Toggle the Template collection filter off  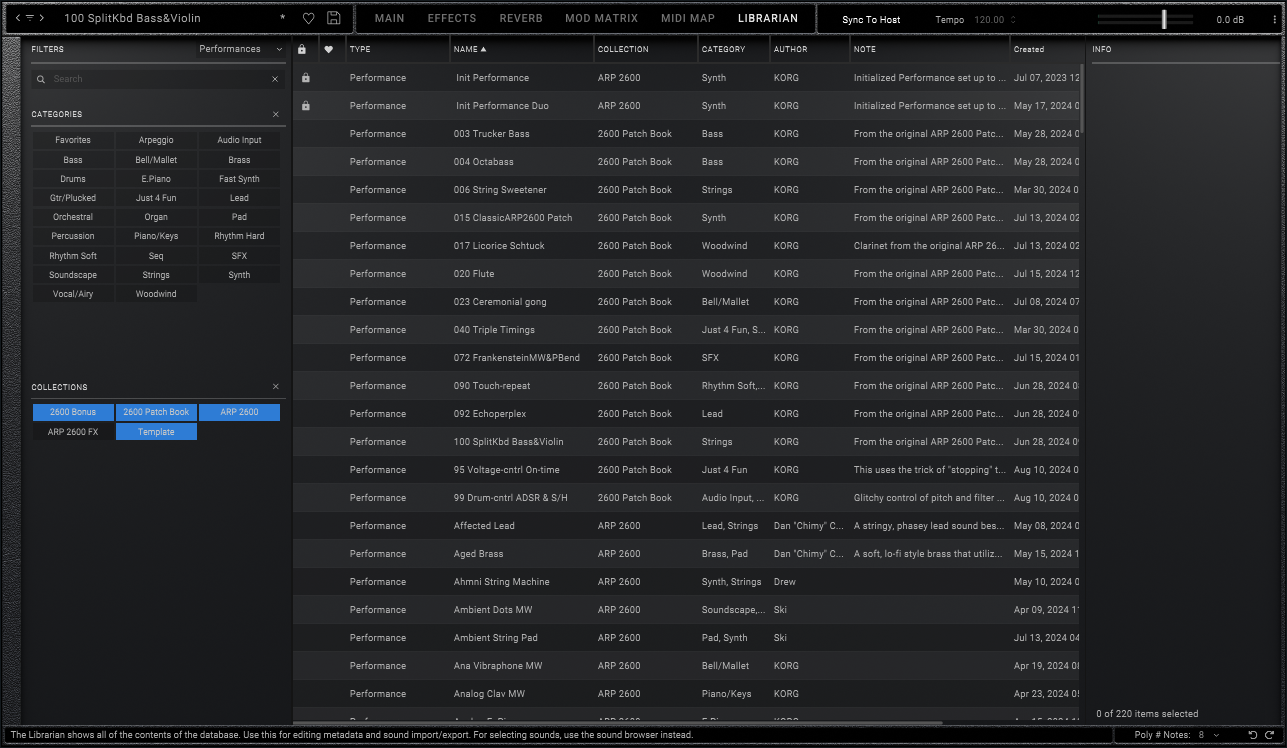click(x=156, y=432)
